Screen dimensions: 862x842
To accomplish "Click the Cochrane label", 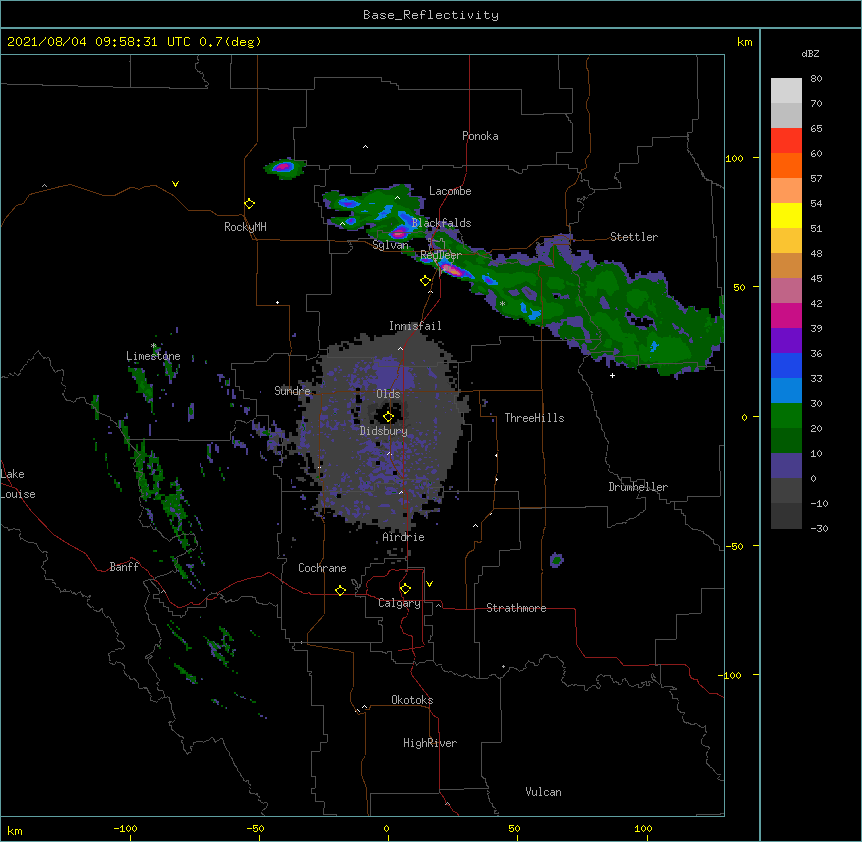I will (x=322, y=568).
